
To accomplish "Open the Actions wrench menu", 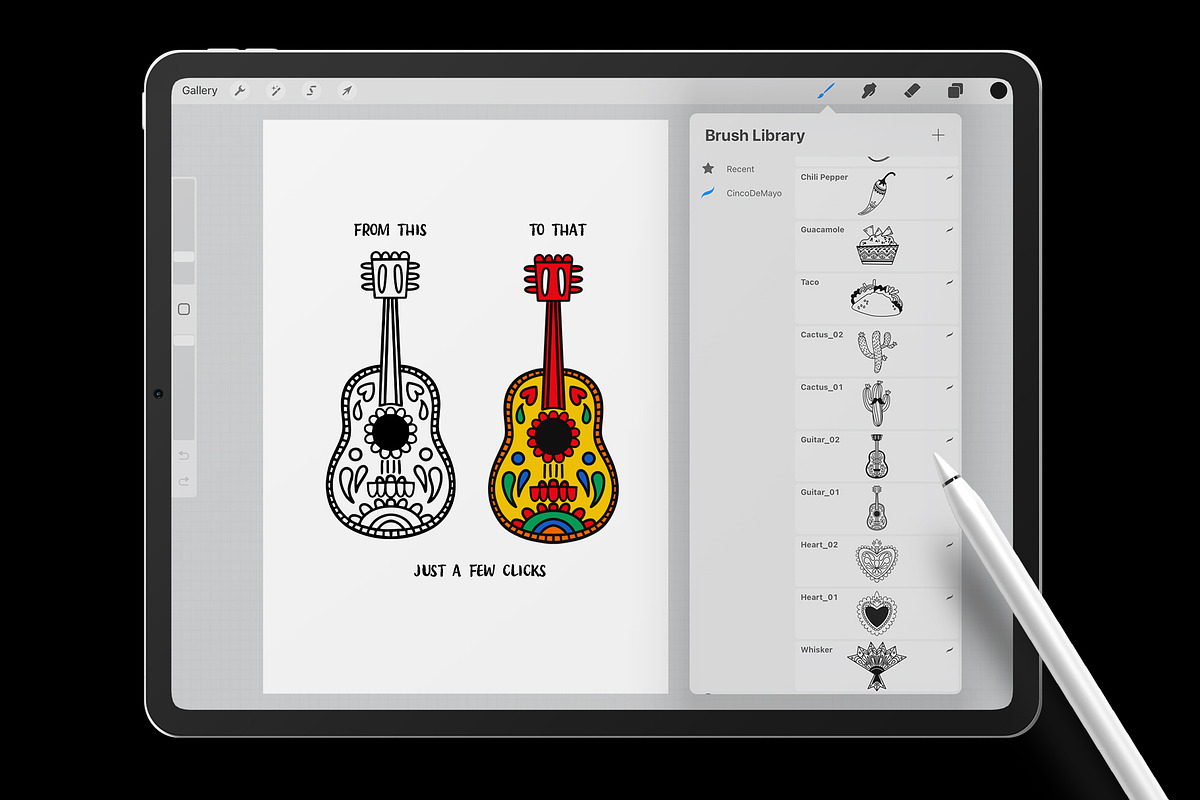I will pos(240,91).
